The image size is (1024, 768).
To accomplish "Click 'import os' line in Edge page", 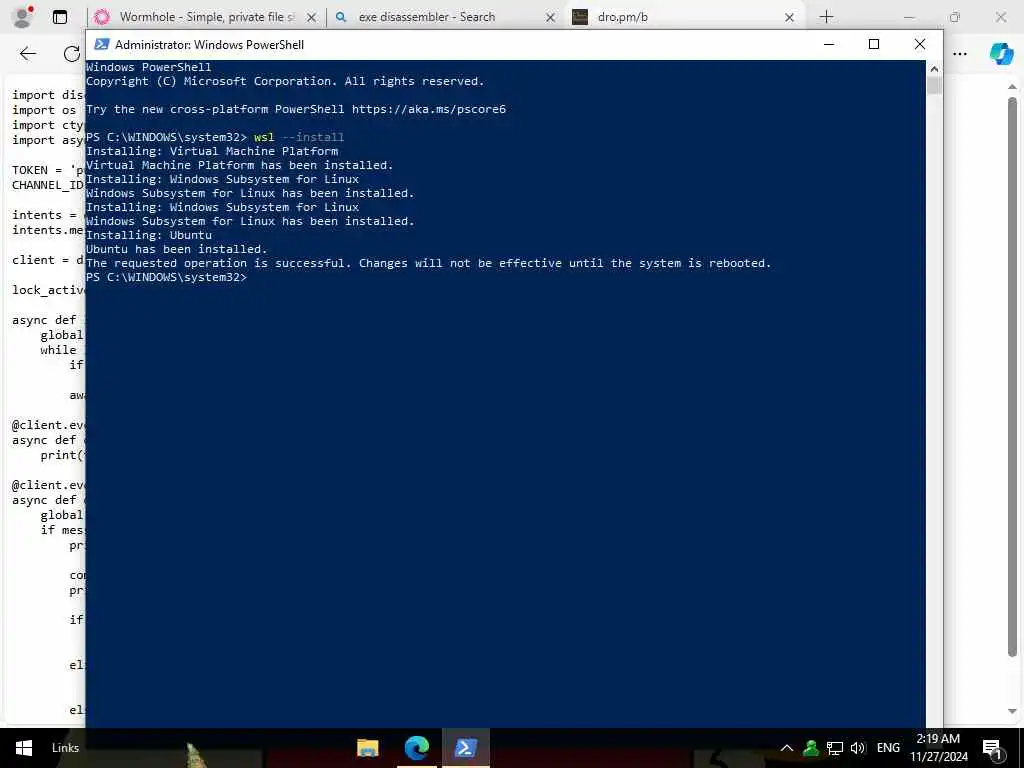I will coord(44,110).
